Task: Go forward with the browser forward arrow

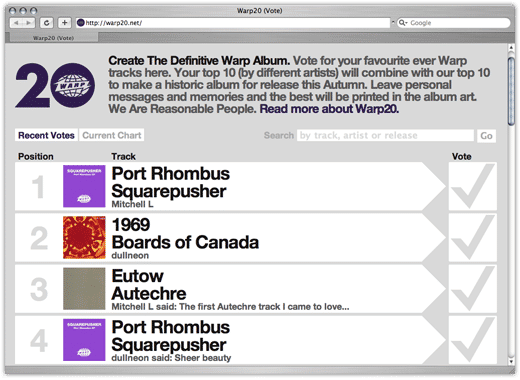Action: (29, 23)
